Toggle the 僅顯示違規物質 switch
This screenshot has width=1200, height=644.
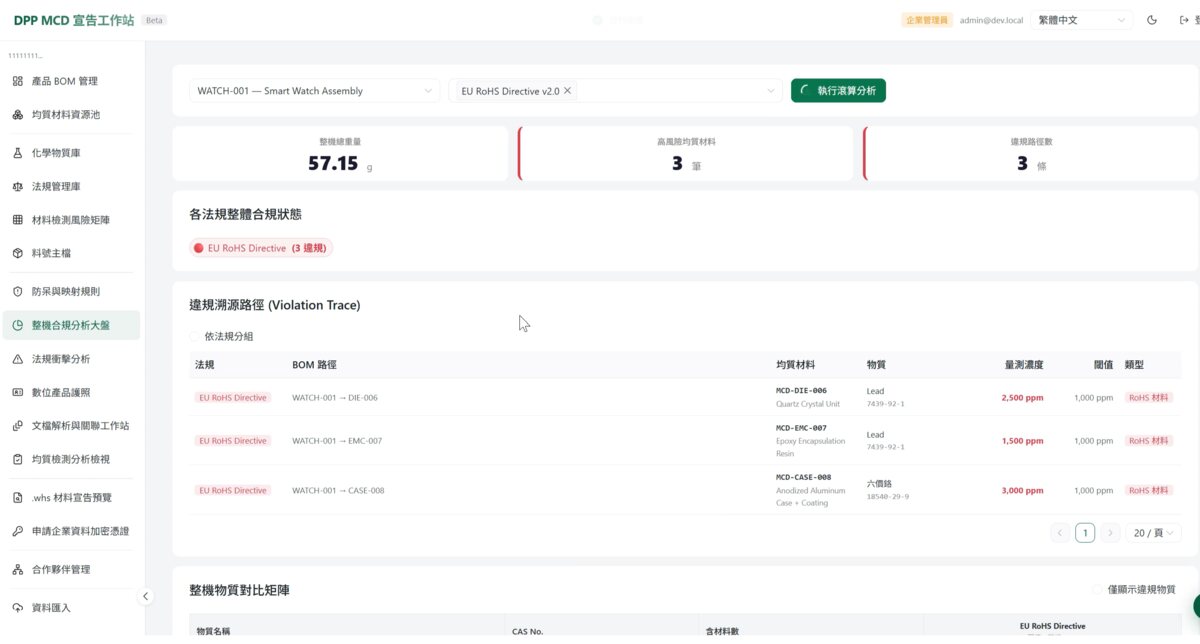point(1098,590)
